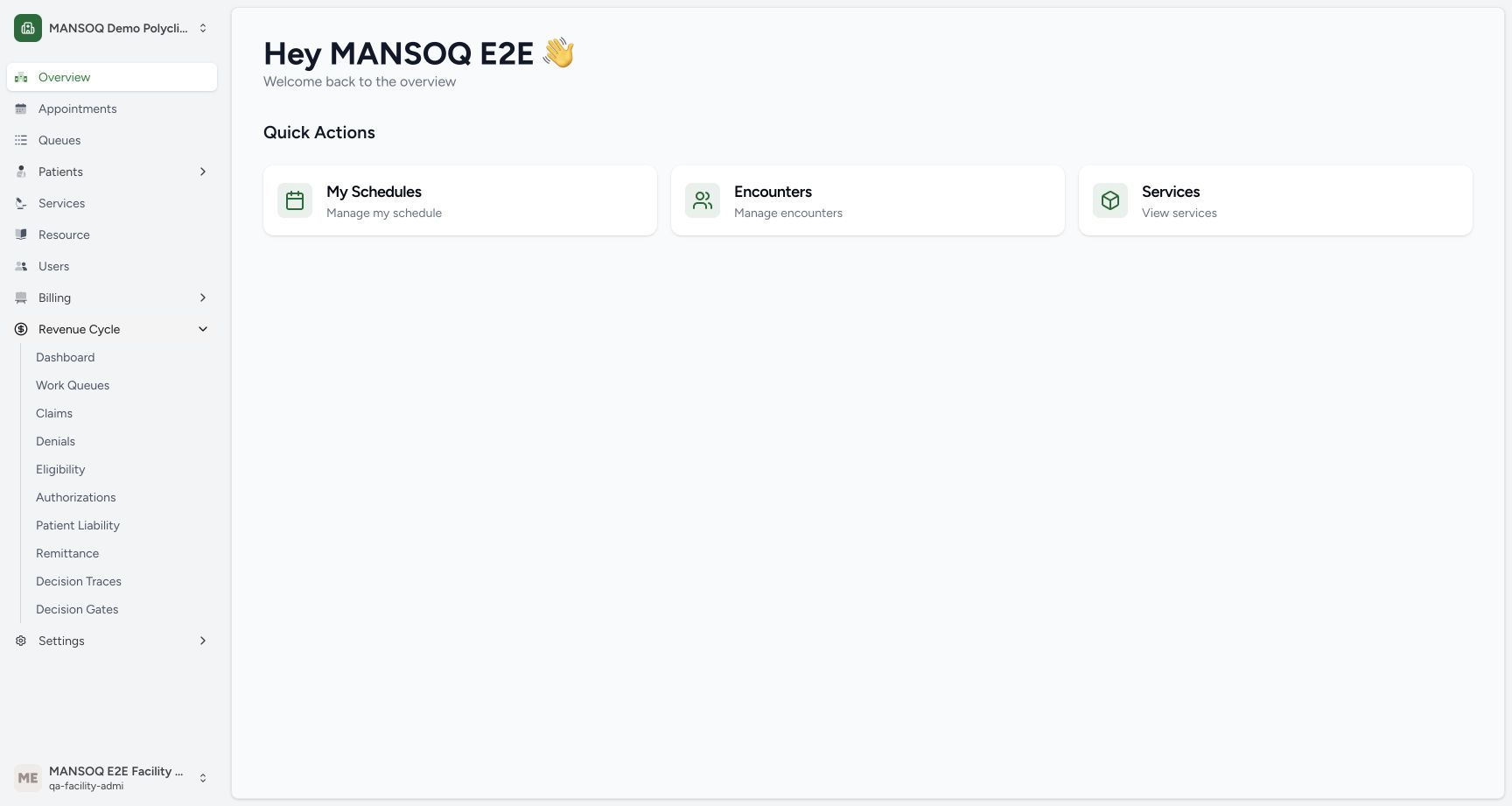1512x806 pixels.
Task: Expand the Billing submenu chevron
Action: (x=203, y=298)
